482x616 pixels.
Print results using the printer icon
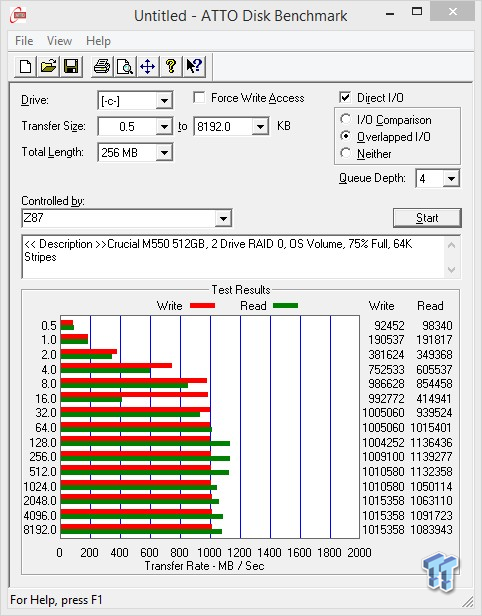pos(102,66)
